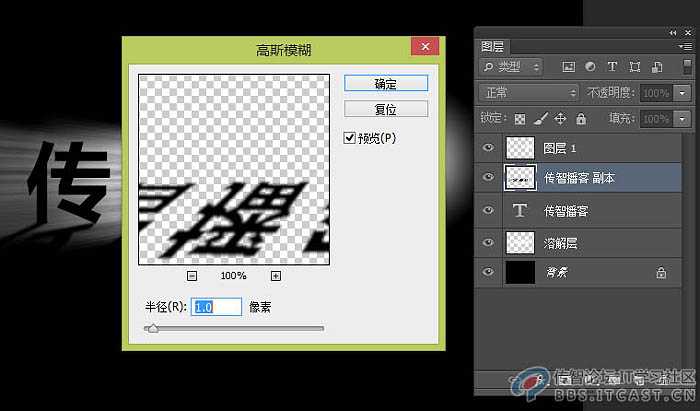Viewport: 700px width, 411px height.
Task: Click the type layer filter icon
Action: click(611, 67)
